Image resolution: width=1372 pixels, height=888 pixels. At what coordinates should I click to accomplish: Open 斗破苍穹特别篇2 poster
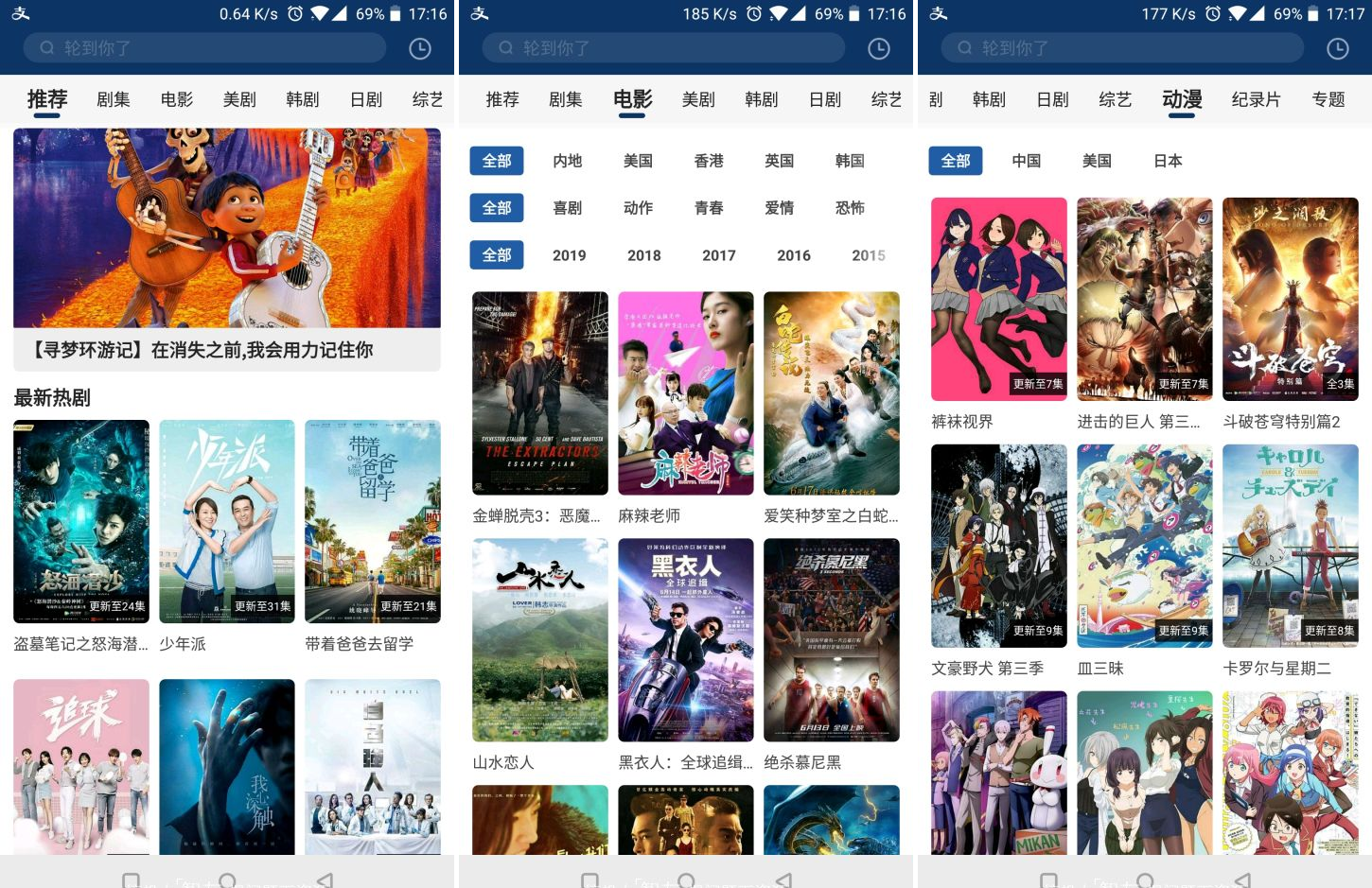(1291, 299)
